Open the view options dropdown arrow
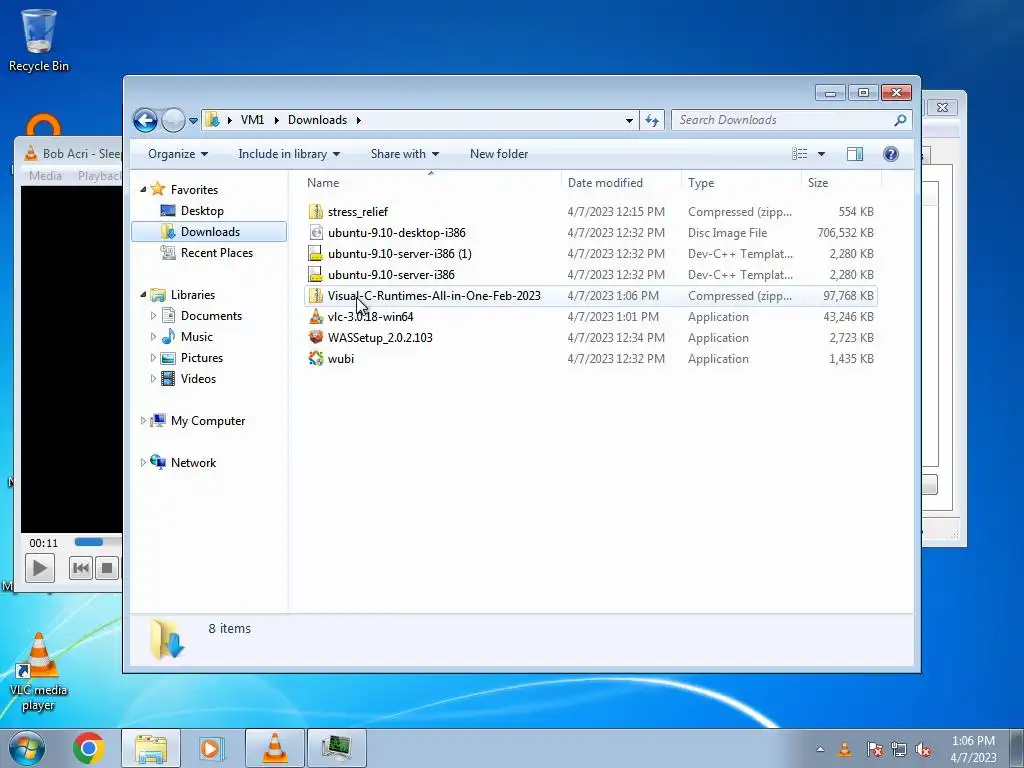 [821, 154]
